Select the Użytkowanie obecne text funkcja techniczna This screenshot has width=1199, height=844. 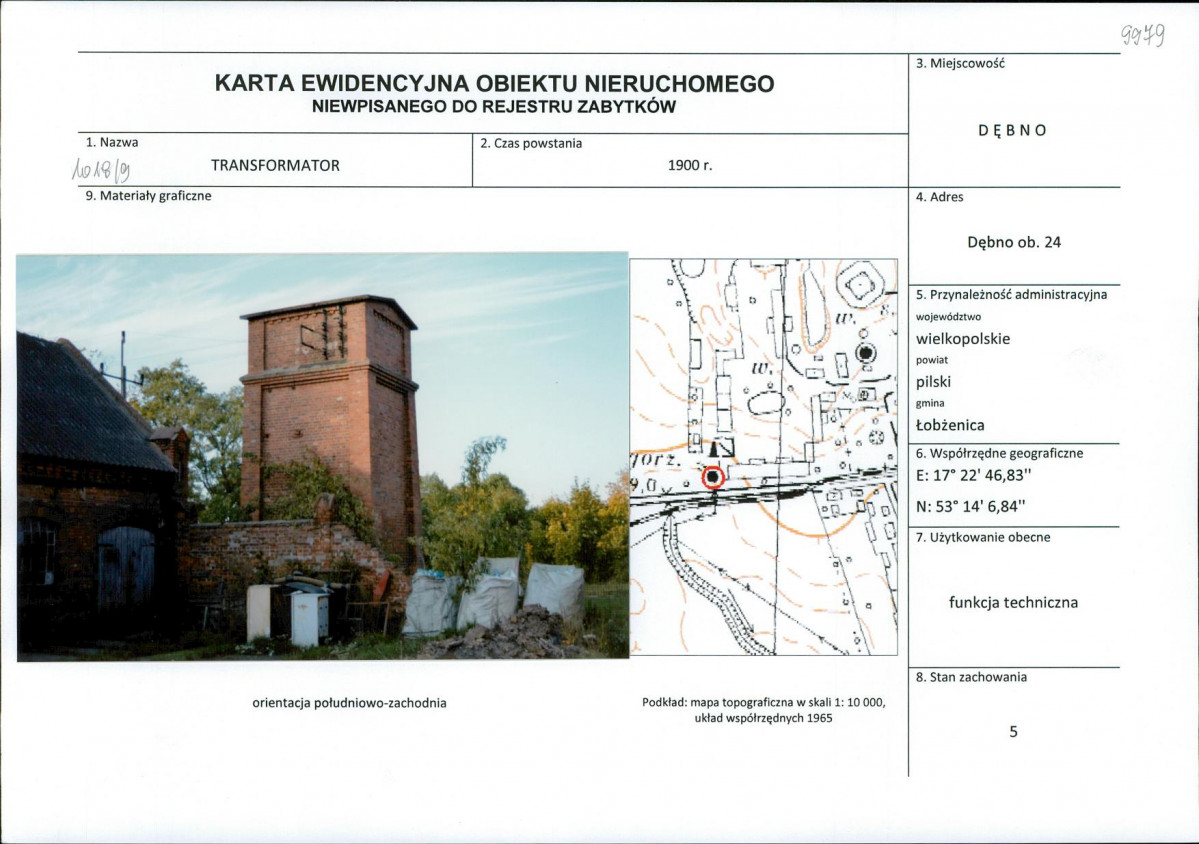coord(1016,603)
